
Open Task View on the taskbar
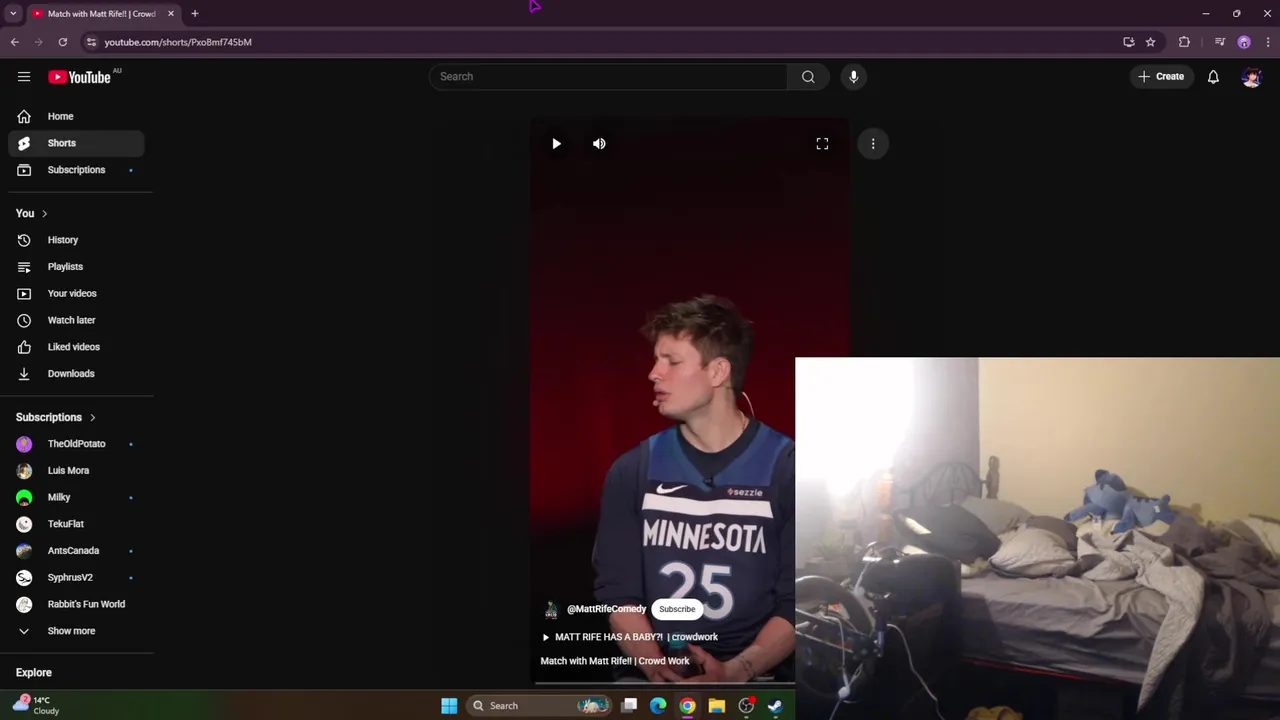point(629,706)
